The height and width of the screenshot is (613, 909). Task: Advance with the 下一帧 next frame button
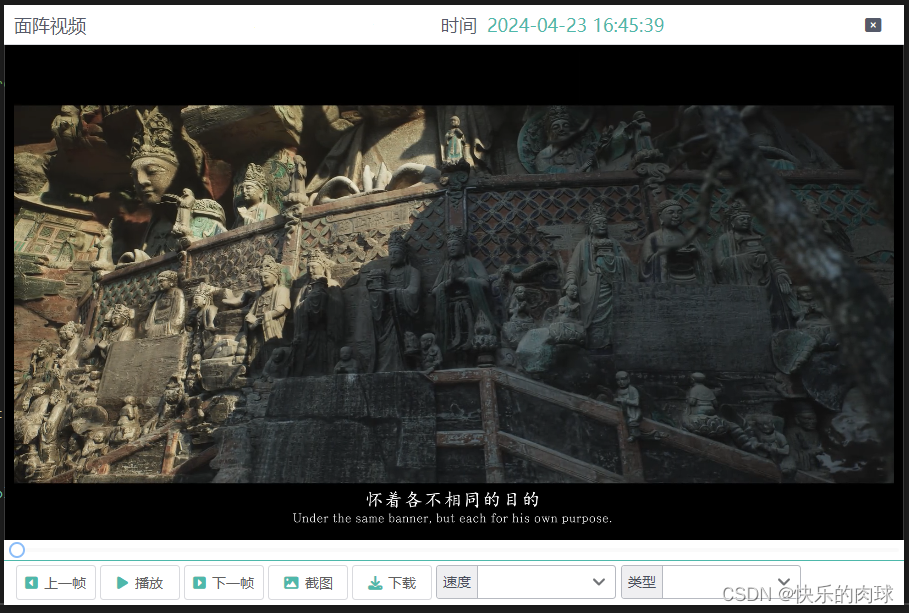(x=224, y=582)
